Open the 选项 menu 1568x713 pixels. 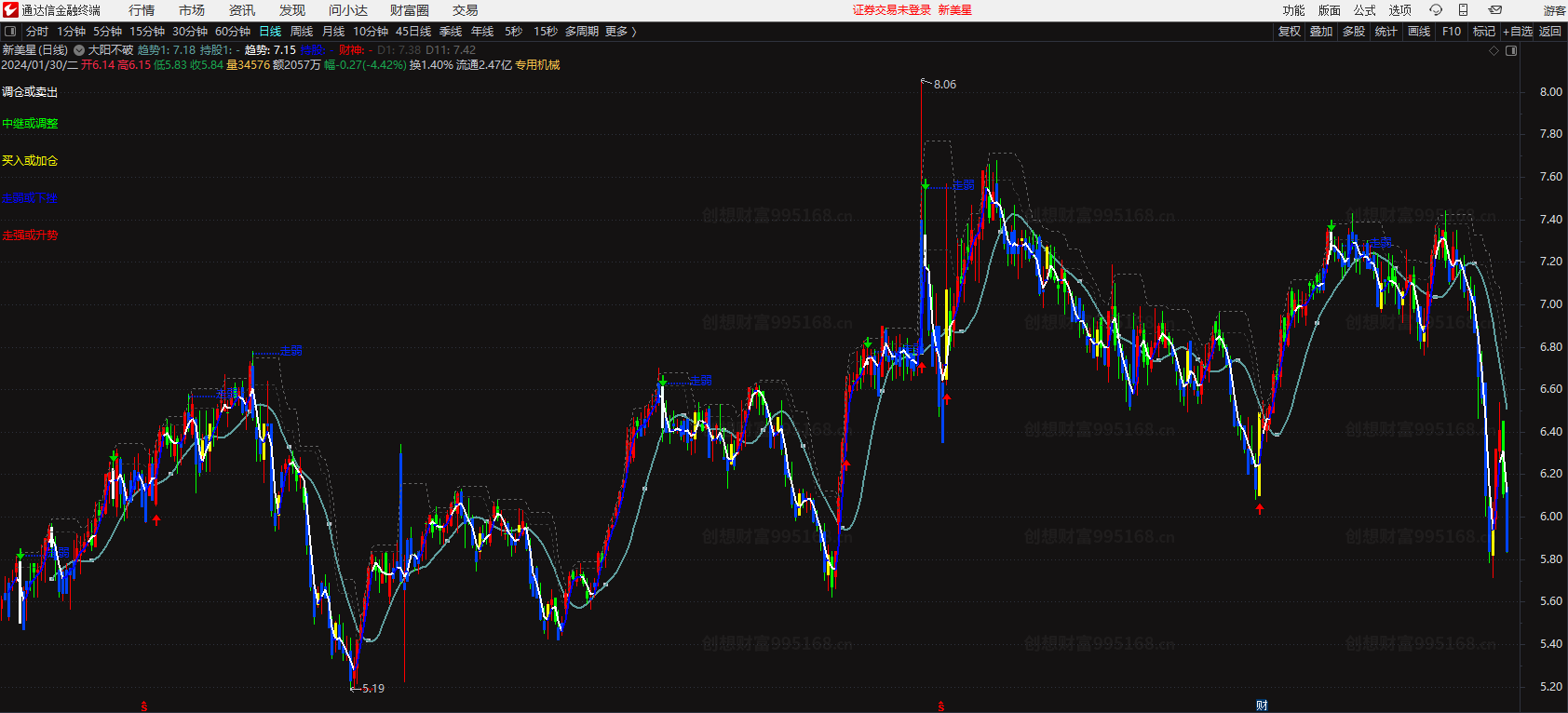point(1400,10)
